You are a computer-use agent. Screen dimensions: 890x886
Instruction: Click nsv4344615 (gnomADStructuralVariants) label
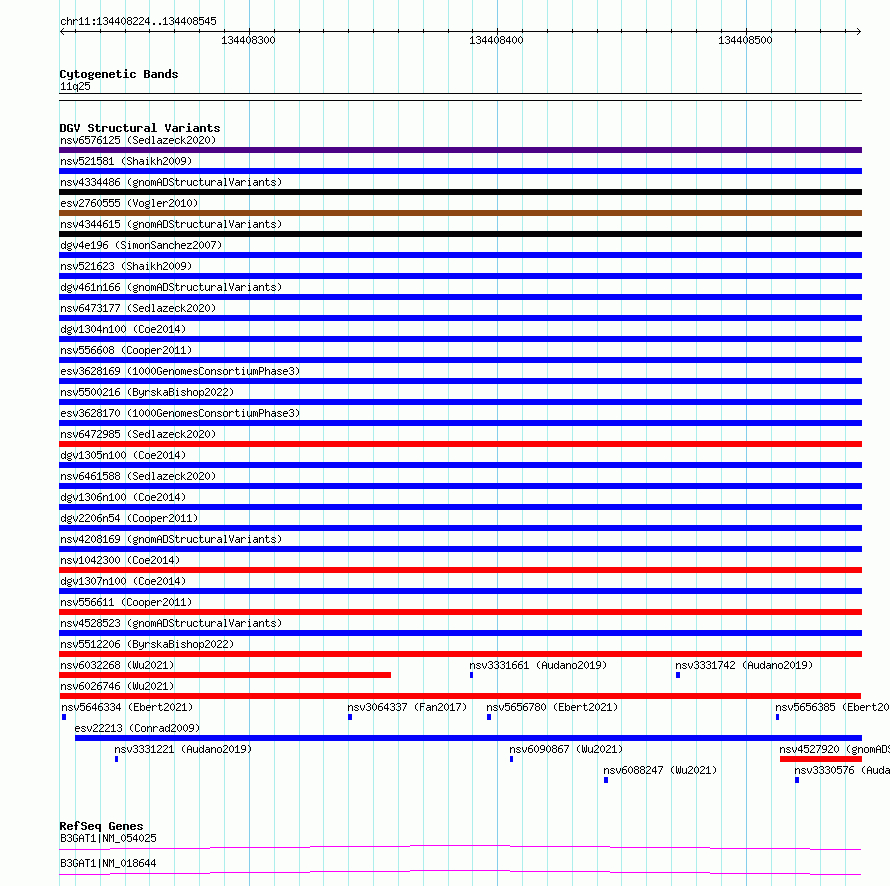[171, 224]
